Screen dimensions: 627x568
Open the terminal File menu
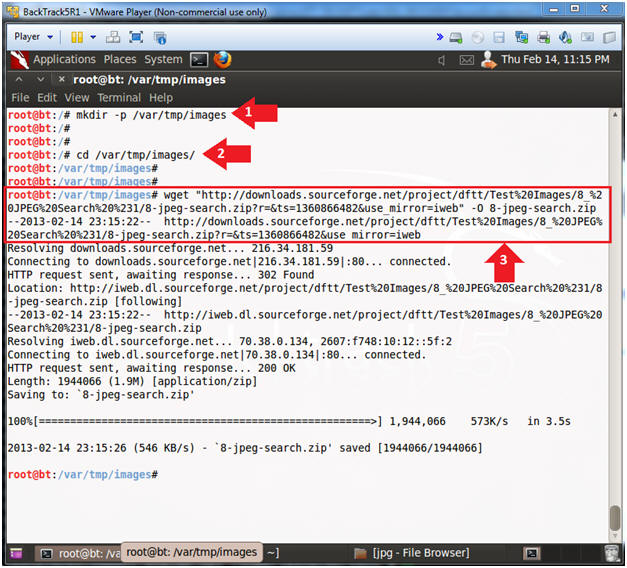tap(20, 98)
